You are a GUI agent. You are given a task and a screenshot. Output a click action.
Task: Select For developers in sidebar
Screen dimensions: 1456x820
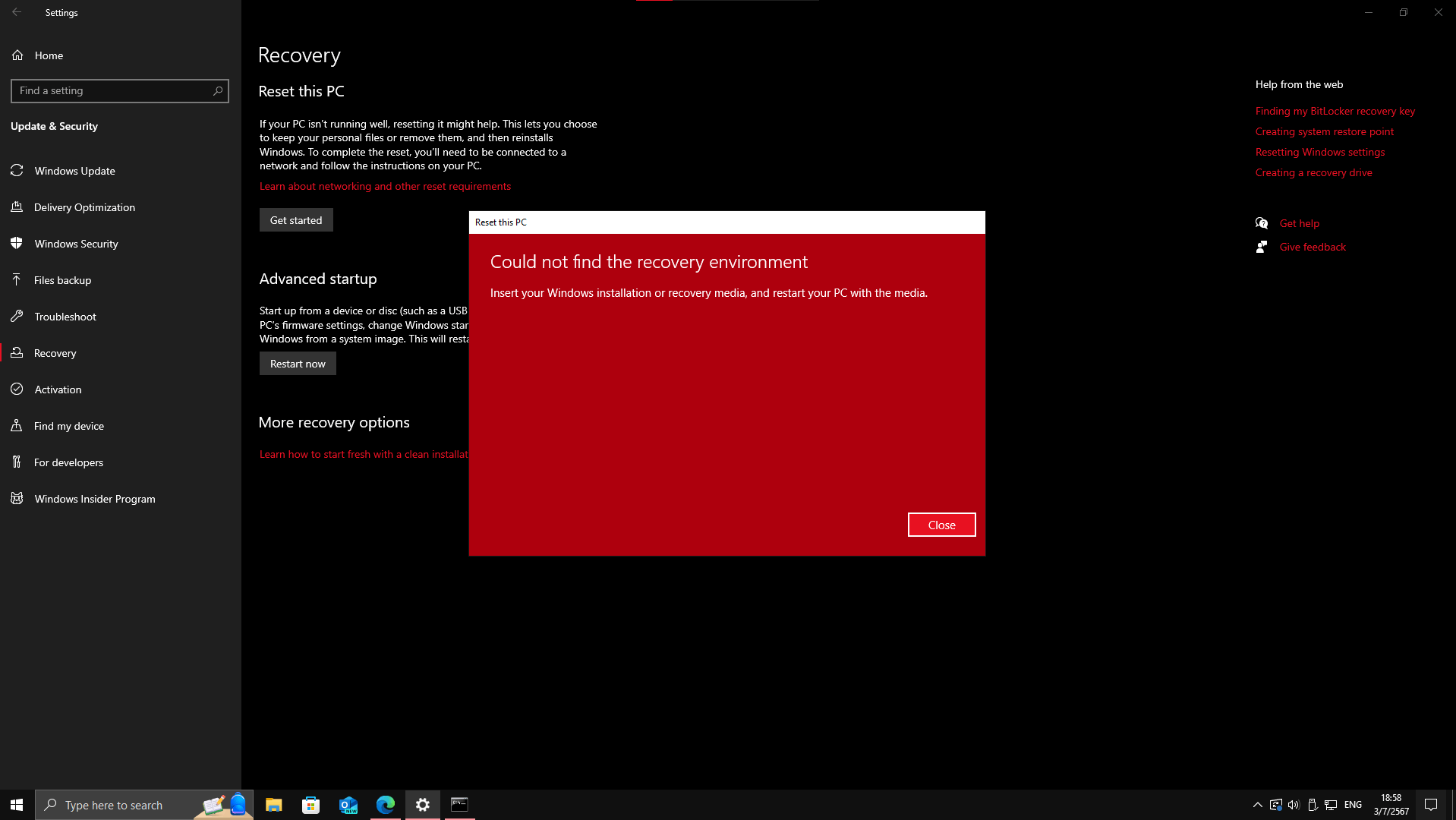click(121, 462)
